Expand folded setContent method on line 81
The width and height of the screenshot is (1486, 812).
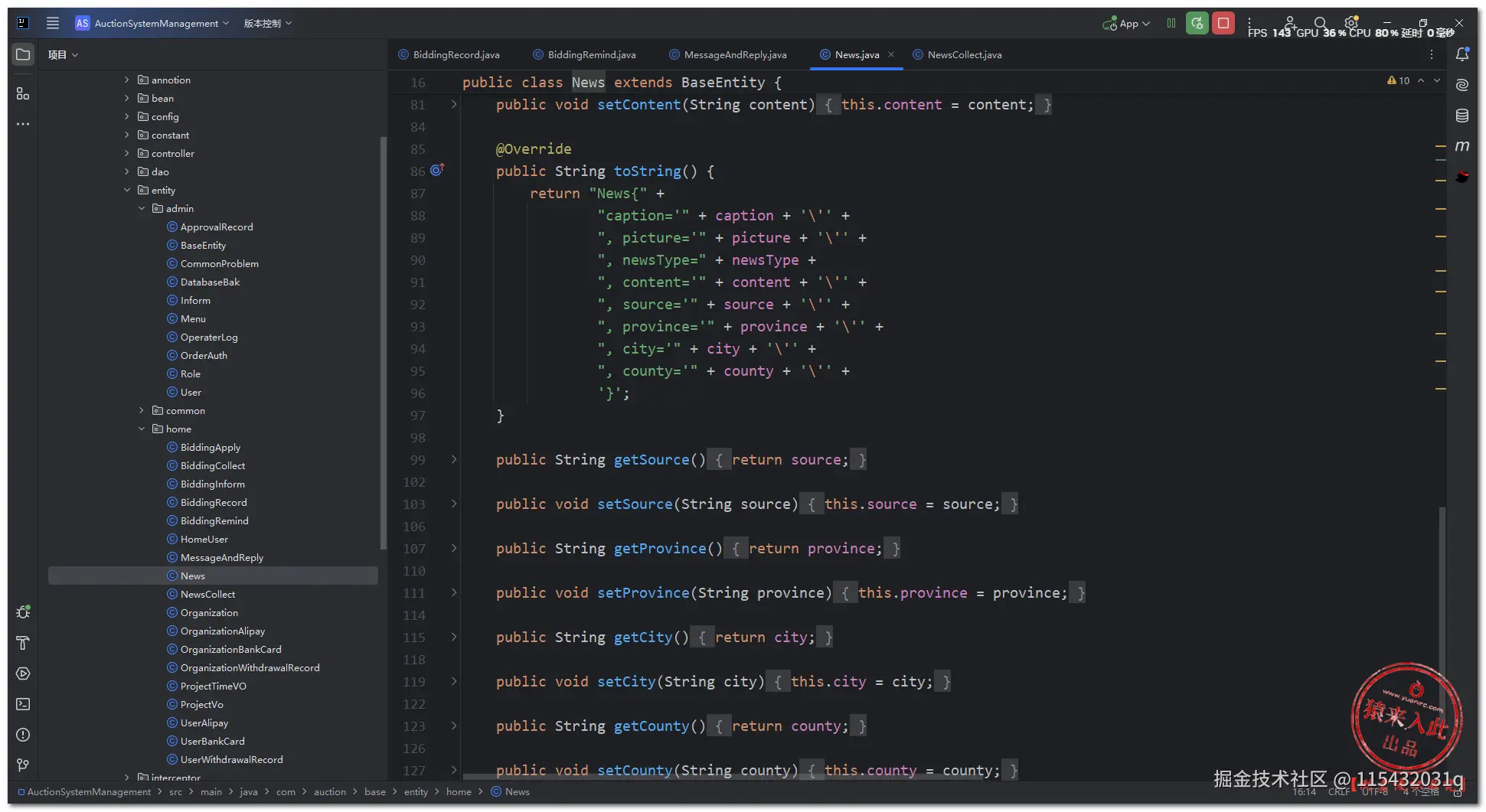[454, 104]
